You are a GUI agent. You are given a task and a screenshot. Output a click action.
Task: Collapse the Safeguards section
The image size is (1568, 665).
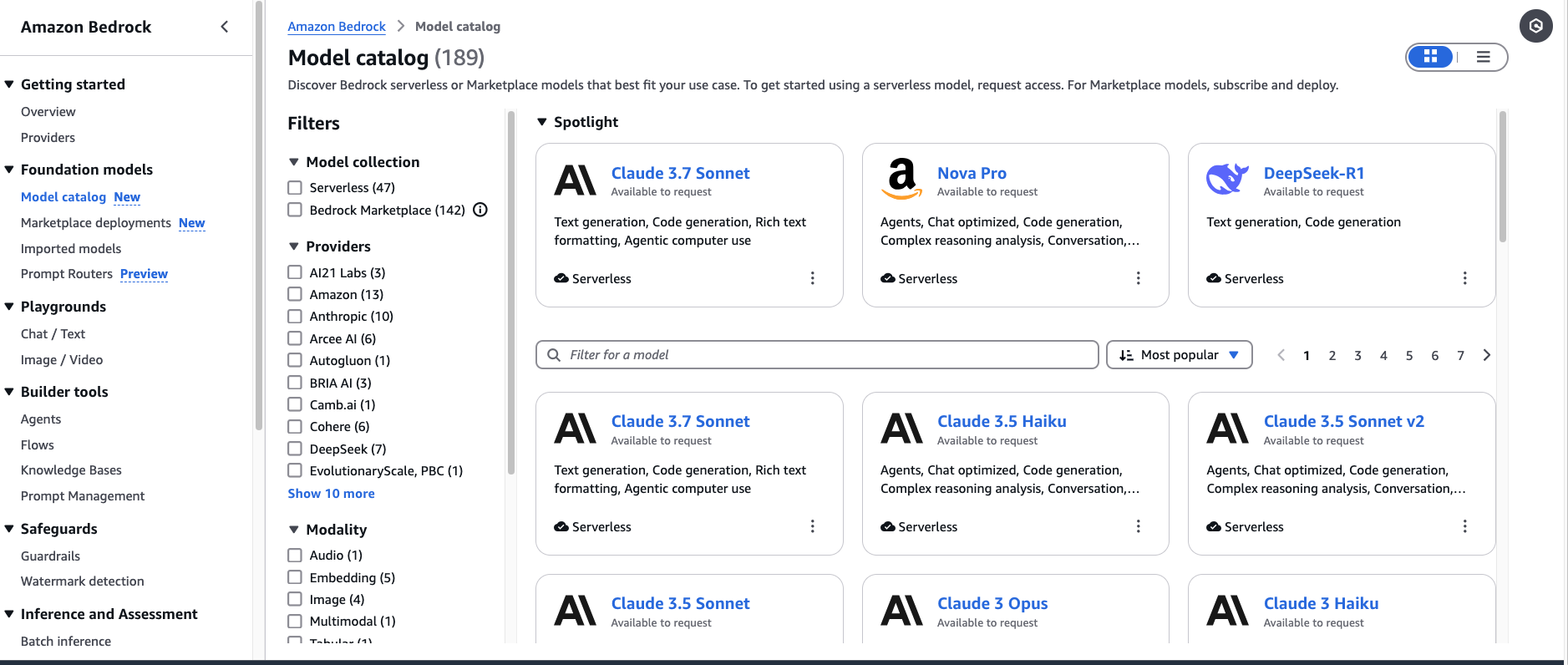point(9,529)
